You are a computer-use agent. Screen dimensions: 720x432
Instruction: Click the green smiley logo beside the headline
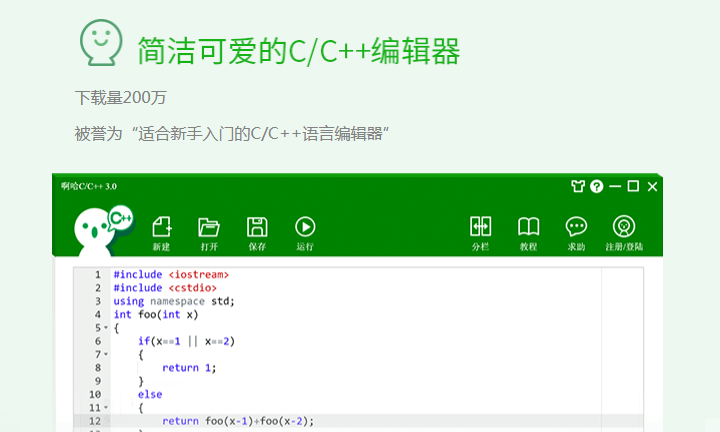click(101, 43)
